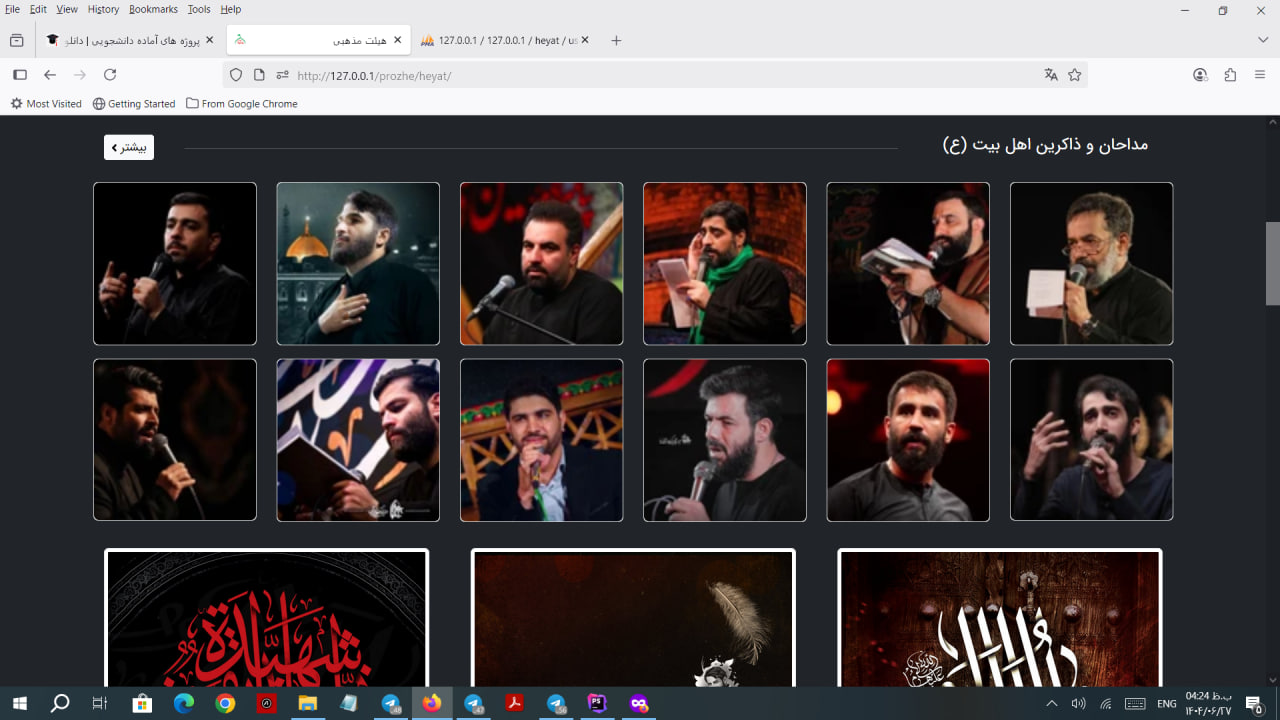Expand the list all tabs chevron

pos(1263,40)
